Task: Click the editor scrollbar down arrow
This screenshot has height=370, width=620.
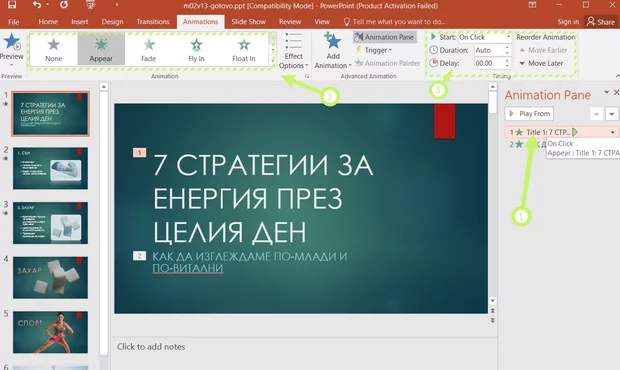Action: click(x=492, y=301)
